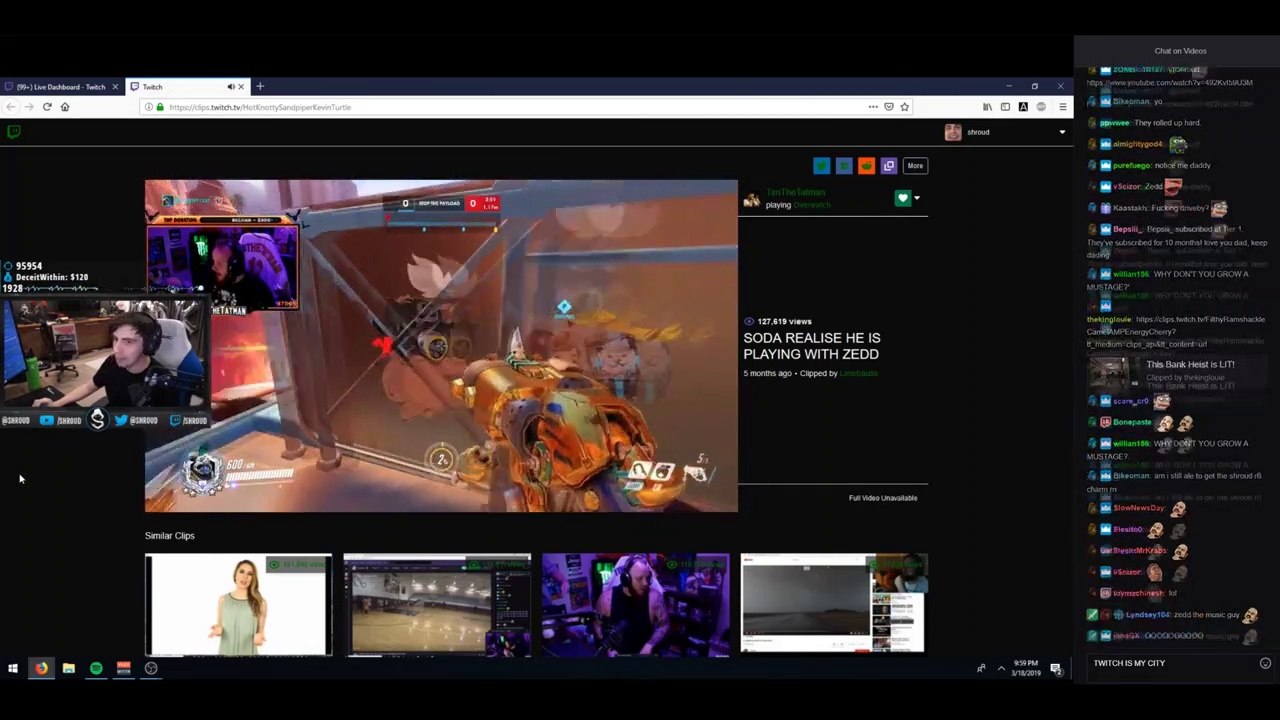Show hidden system tray icons
Viewport: 1280px width, 720px height.
[x=1001, y=668]
